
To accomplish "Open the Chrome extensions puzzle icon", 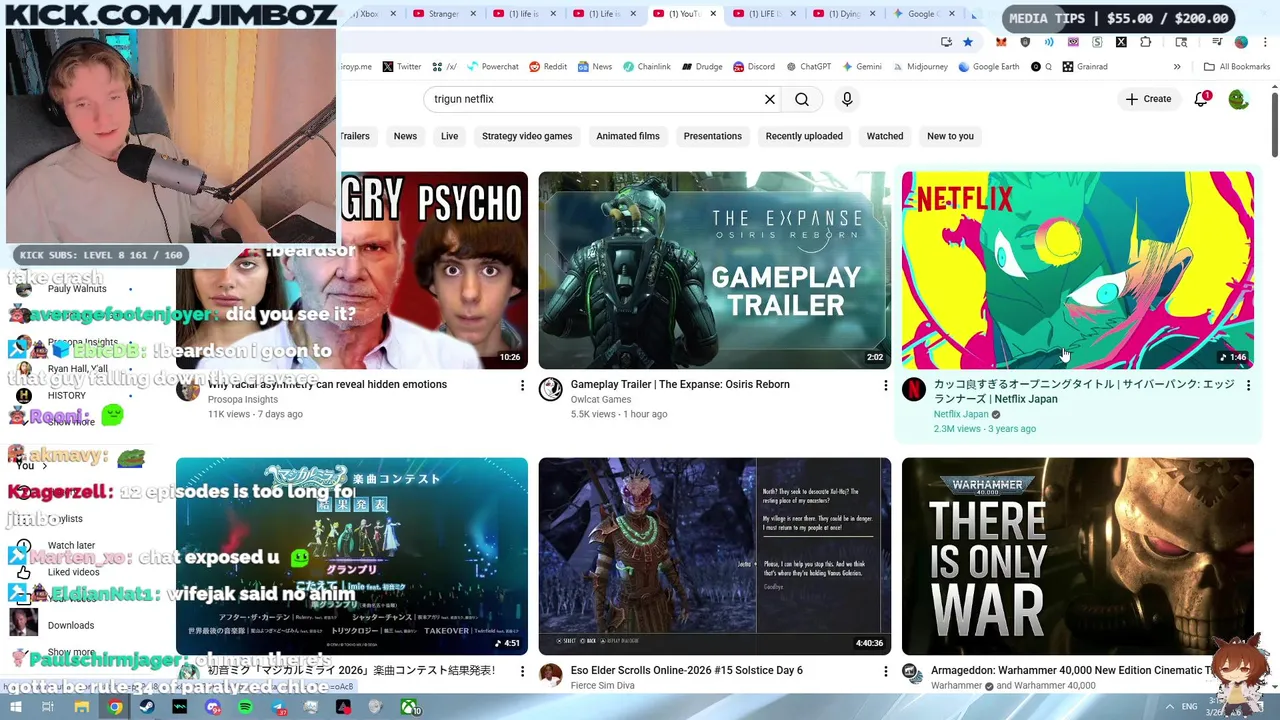I will pyautogui.click(x=1146, y=42).
